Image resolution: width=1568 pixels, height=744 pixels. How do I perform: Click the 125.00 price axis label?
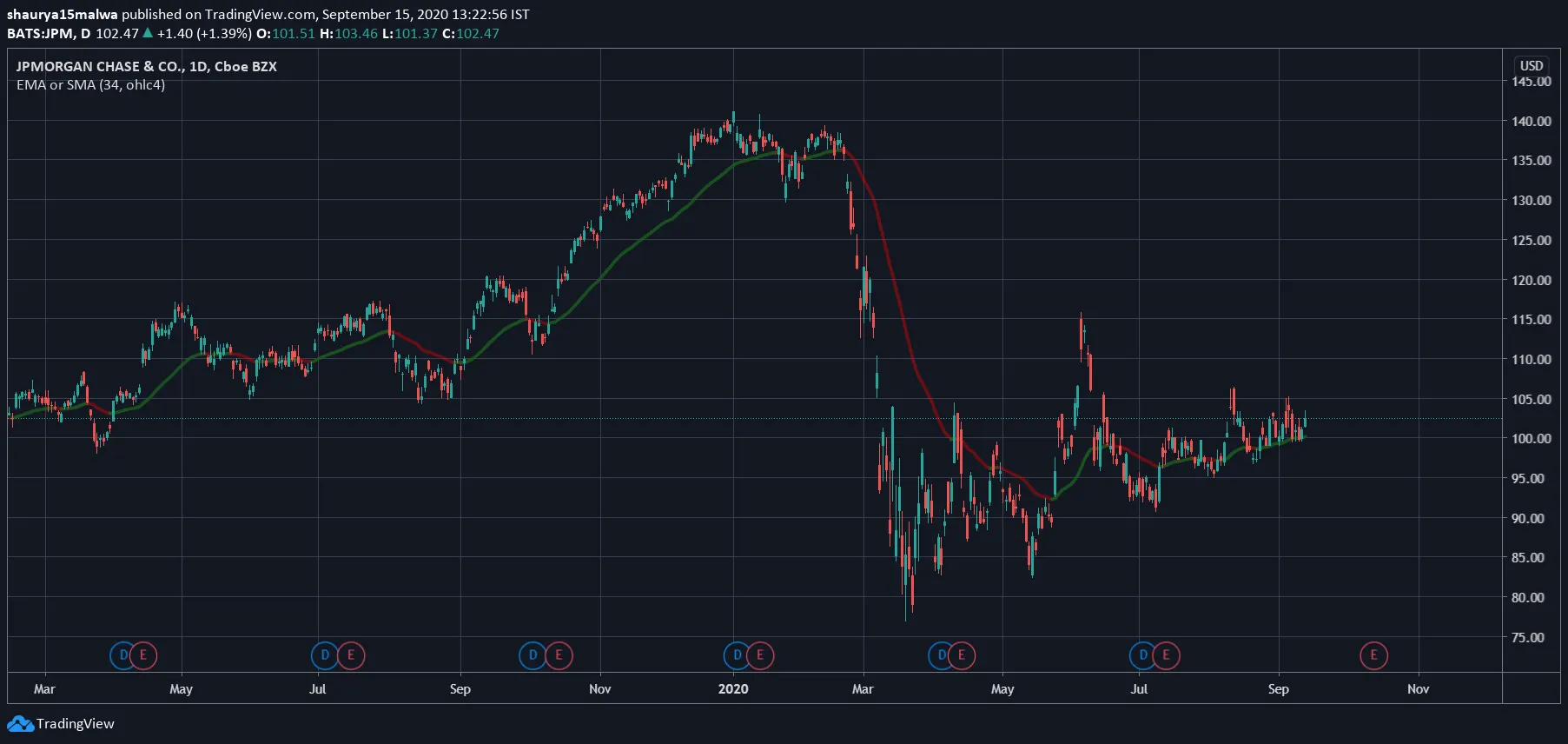pyautogui.click(x=1532, y=241)
